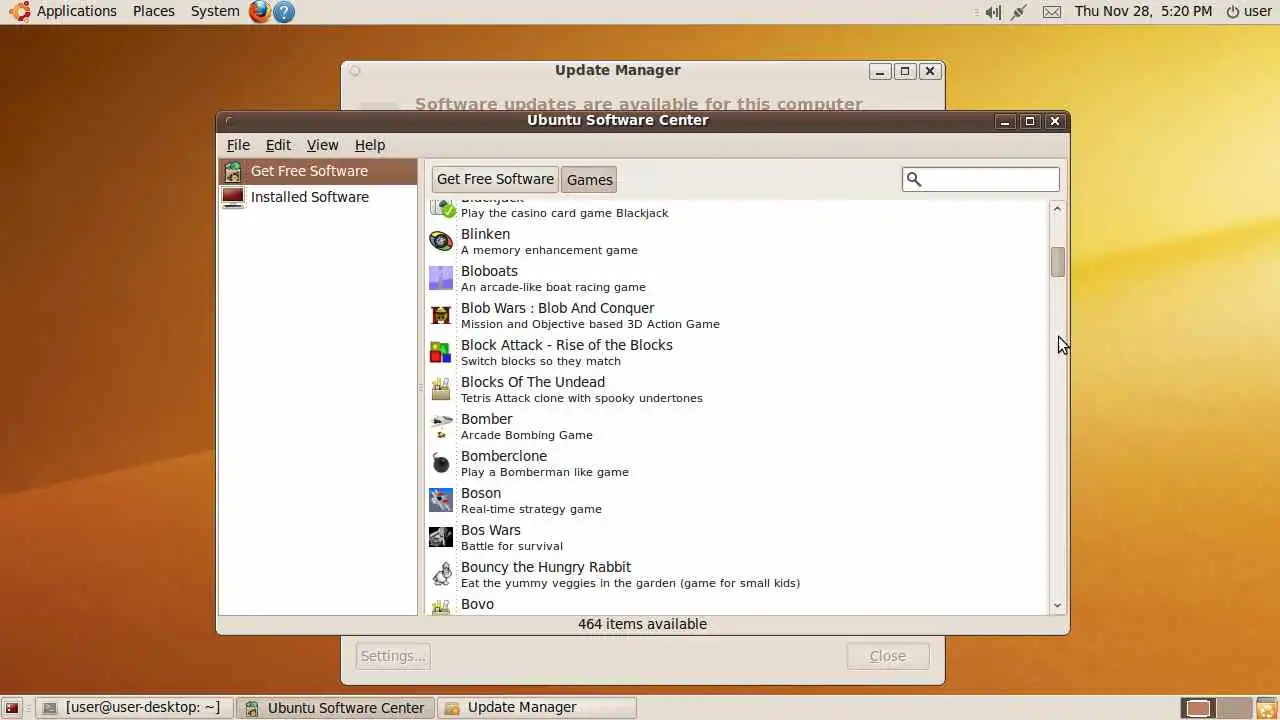Open the Edit menu

[278, 145]
